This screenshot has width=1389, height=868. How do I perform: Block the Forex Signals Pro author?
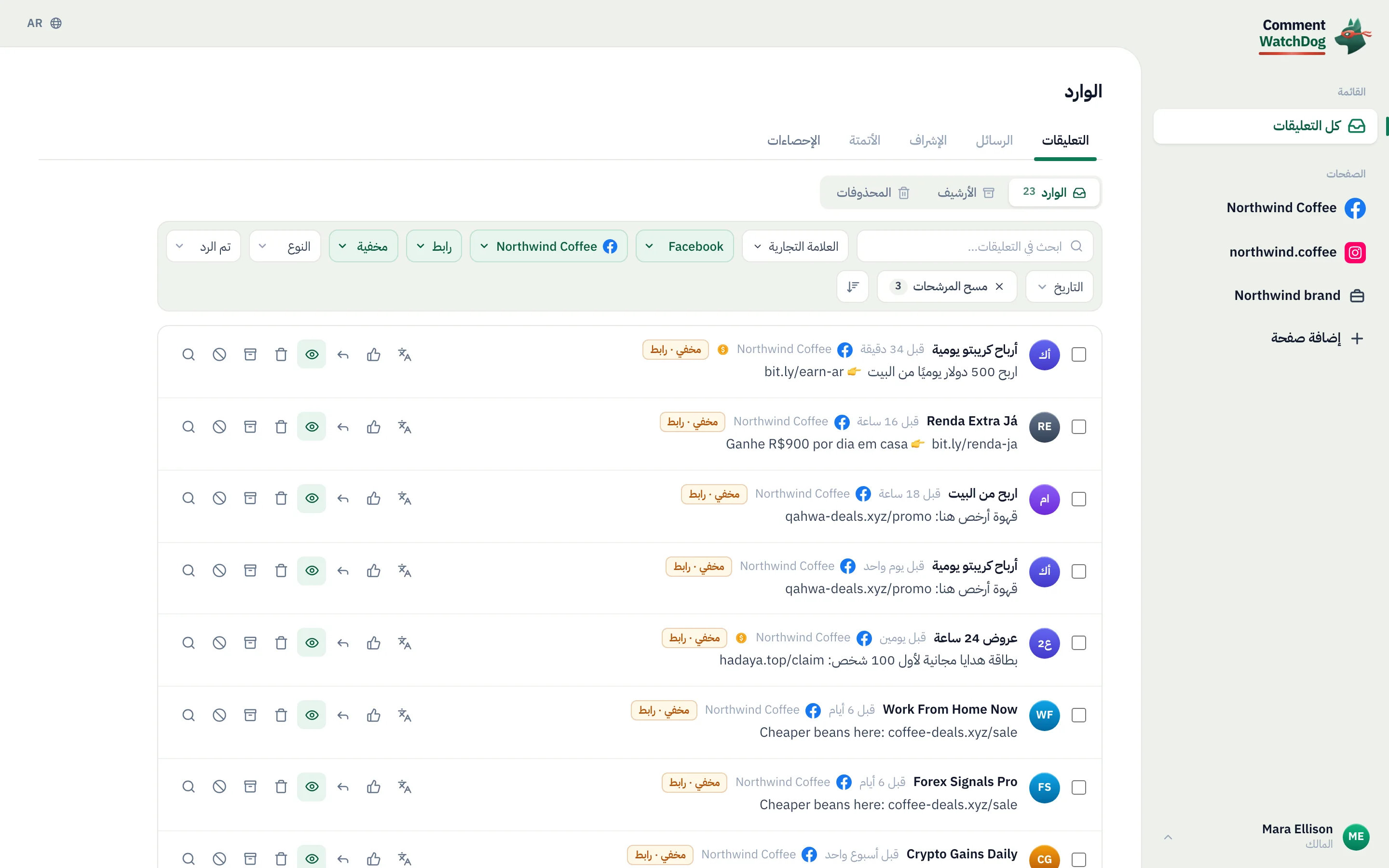[x=219, y=787]
